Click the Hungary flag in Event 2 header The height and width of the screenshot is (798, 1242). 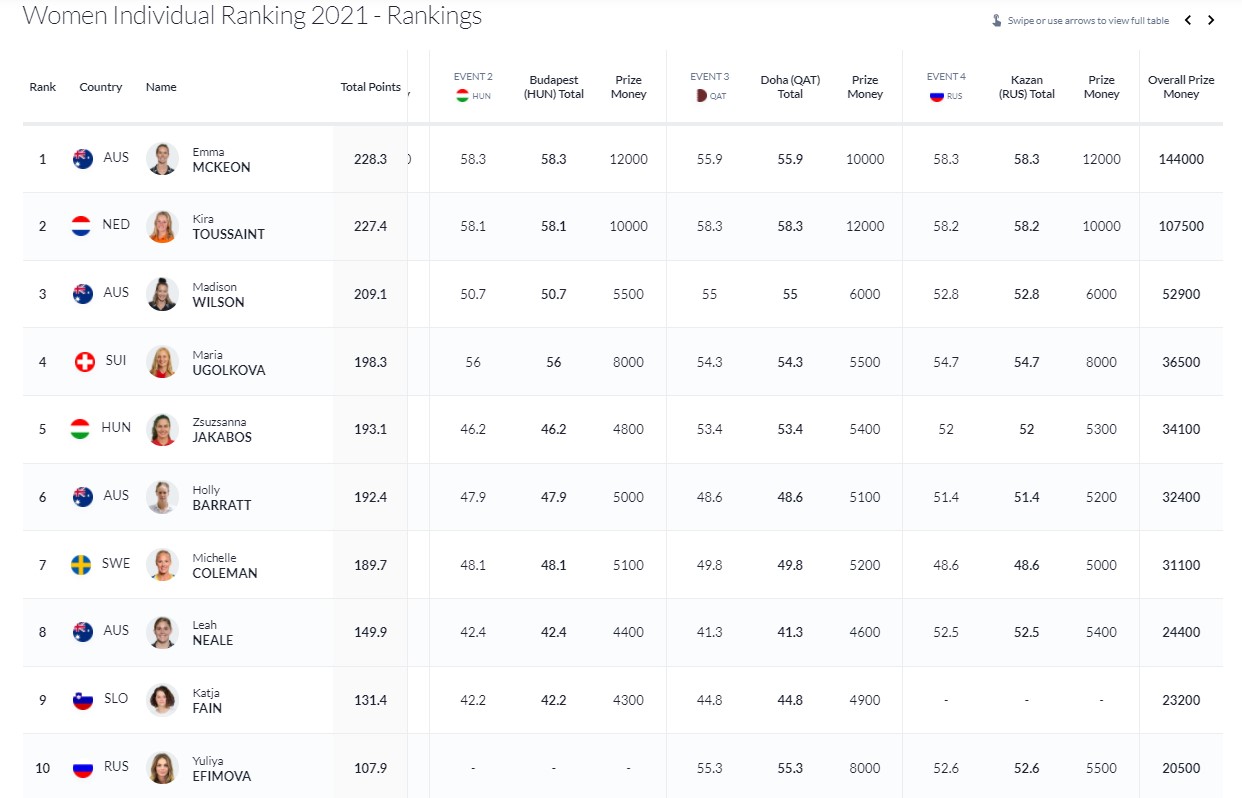[x=462, y=95]
